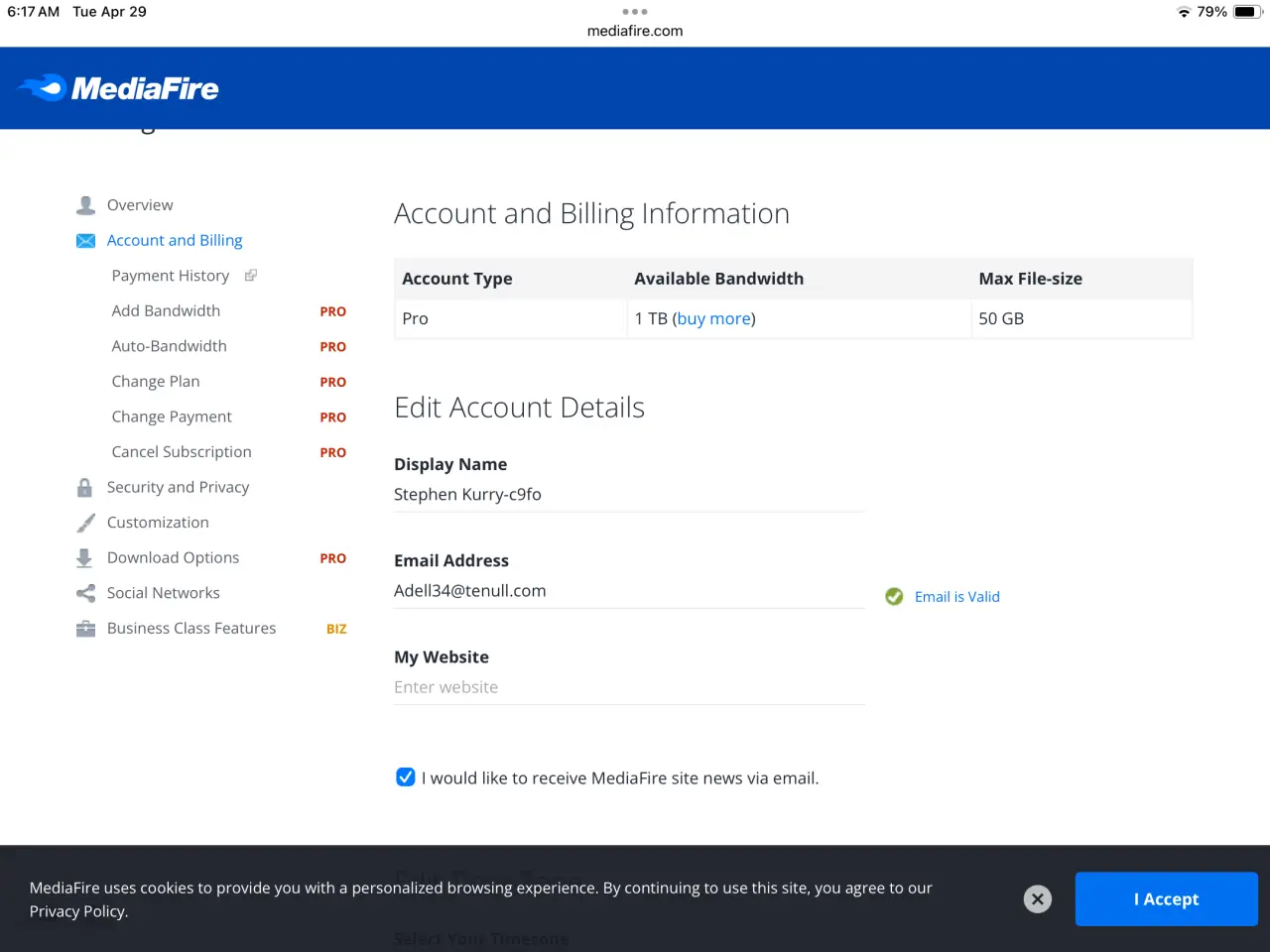Click the external link icon by Payment History
The image size is (1270, 952).
(x=251, y=276)
